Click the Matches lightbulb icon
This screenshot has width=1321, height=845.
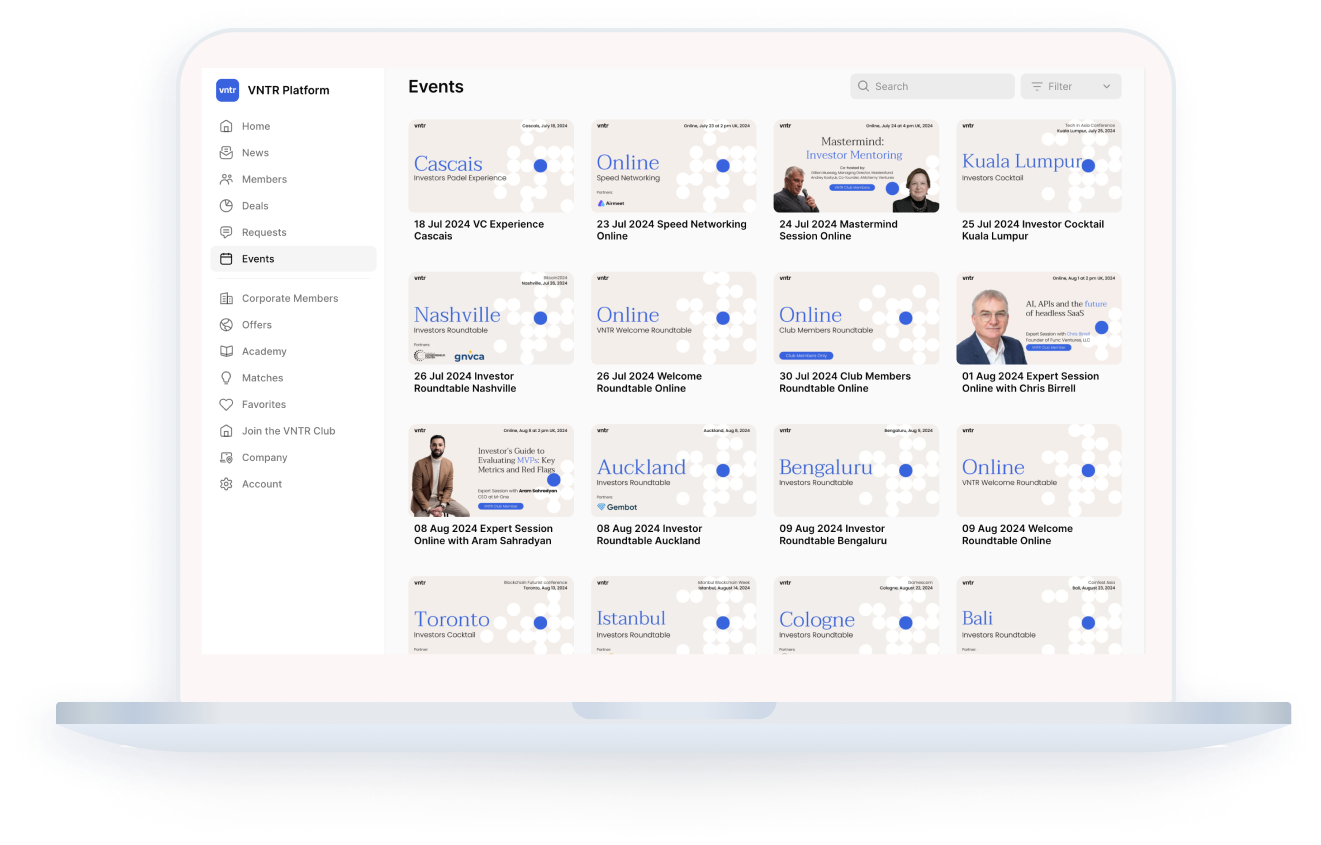pos(226,378)
